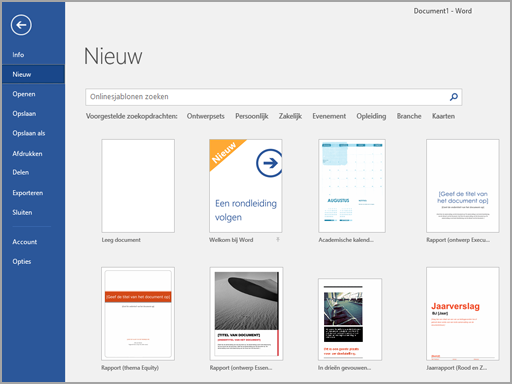Image resolution: width=512 pixels, height=384 pixels.
Task: Search suggested term Persoonlijk
Action: click(252, 116)
